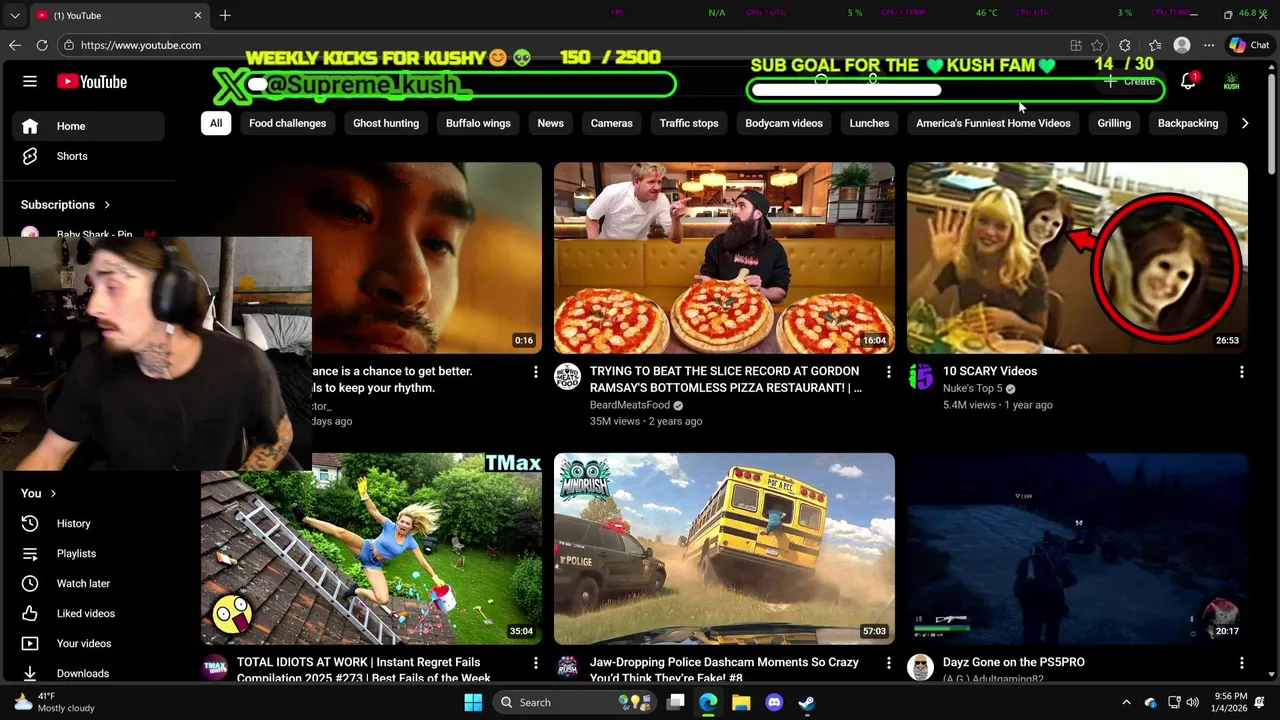1280x720 pixels.
Task: Click the browser address bar URL
Action: (140, 45)
